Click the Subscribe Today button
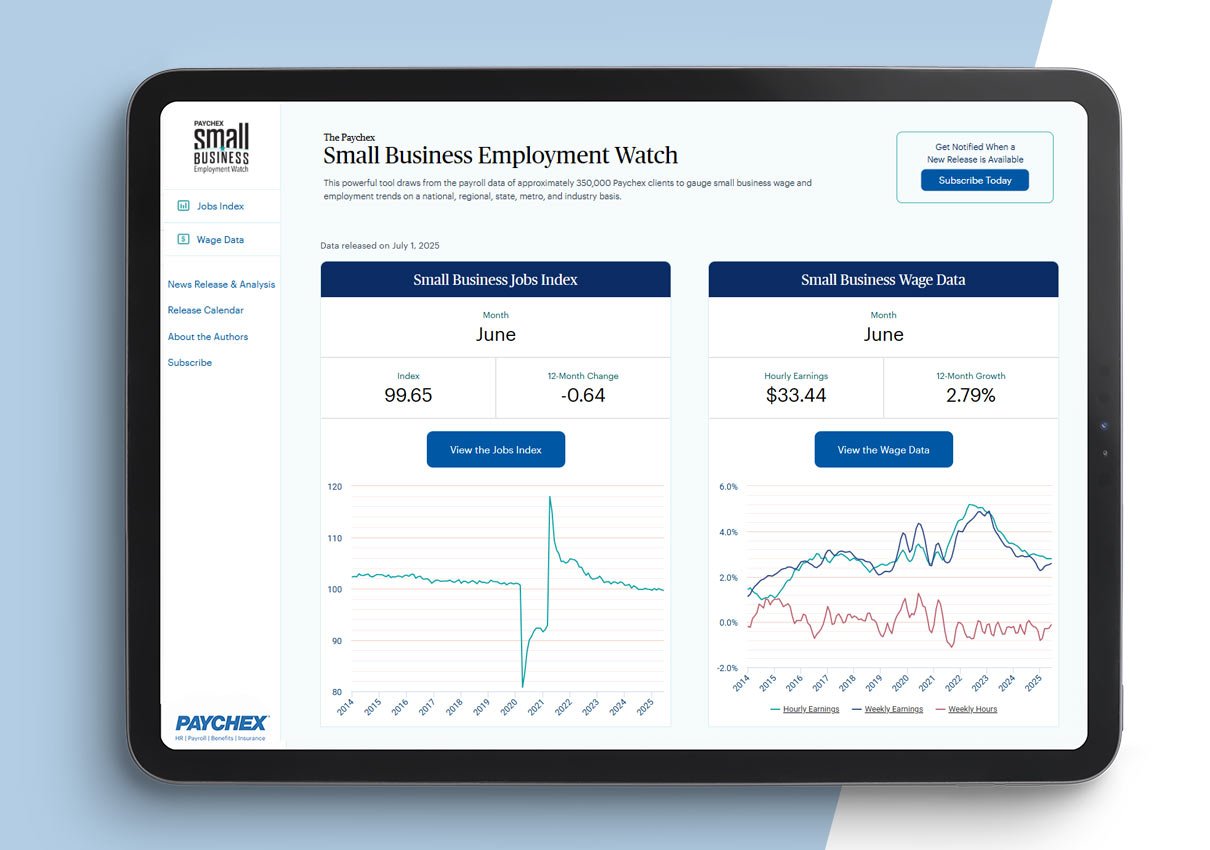The height and width of the screenshot is (850, 1210). 975,181
